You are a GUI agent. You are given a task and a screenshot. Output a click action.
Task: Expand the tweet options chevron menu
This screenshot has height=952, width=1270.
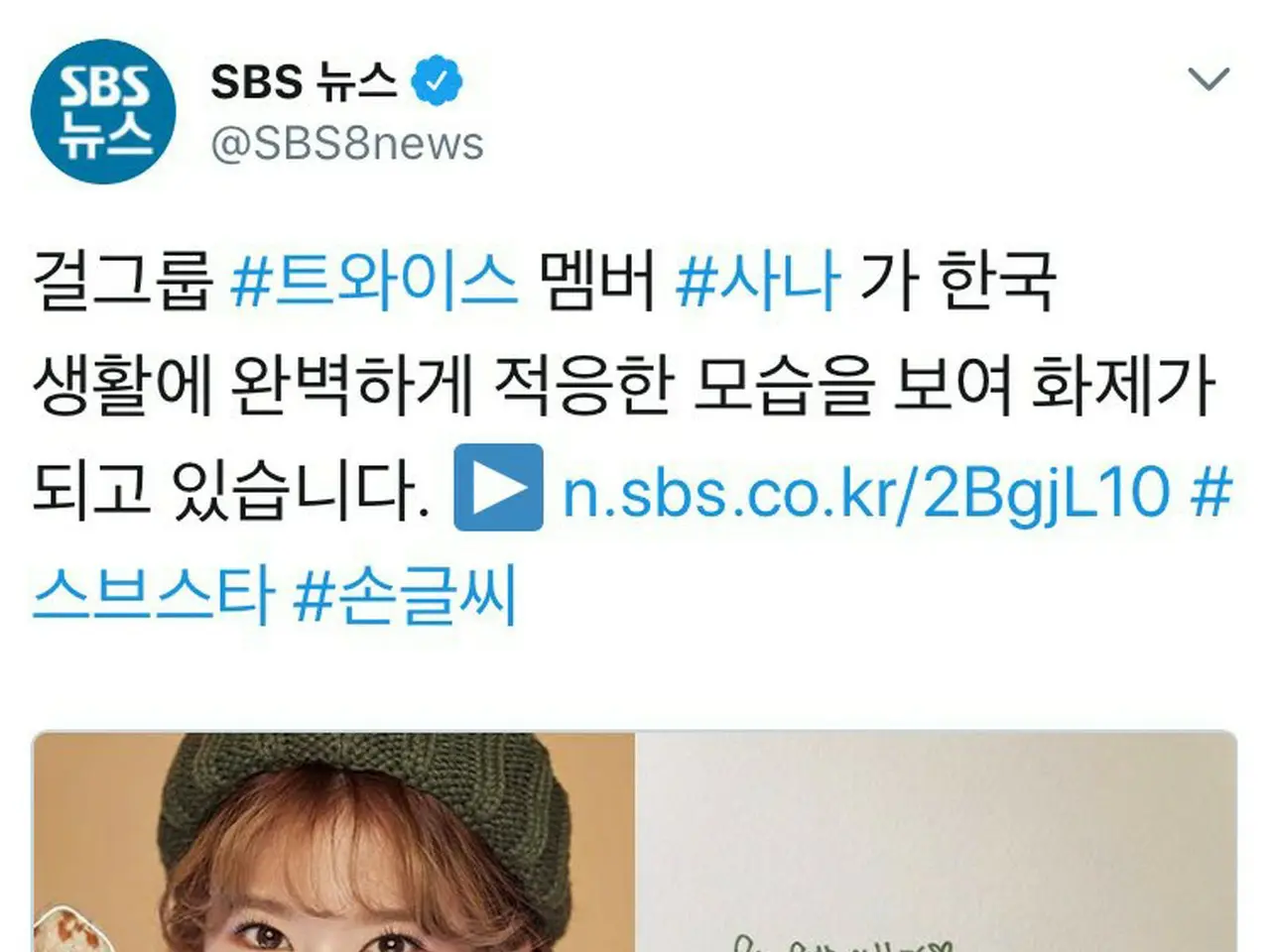click(1207, 78)
